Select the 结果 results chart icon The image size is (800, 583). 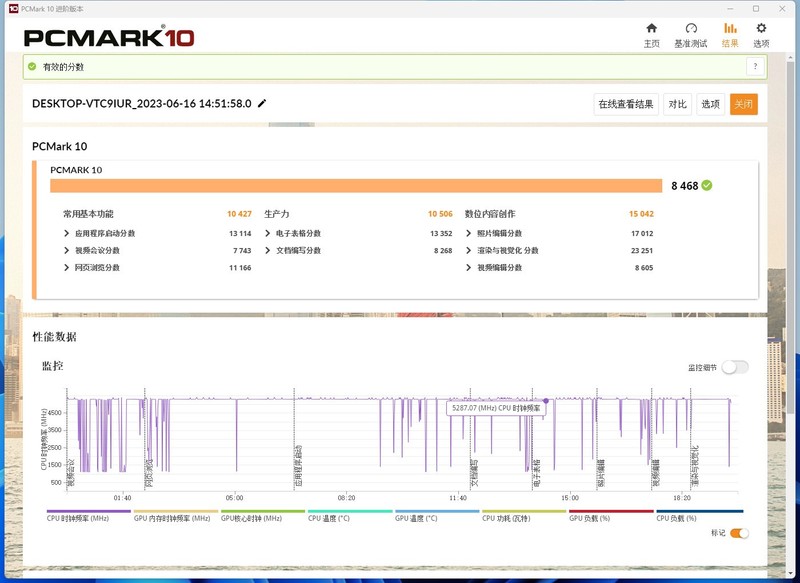730,29
